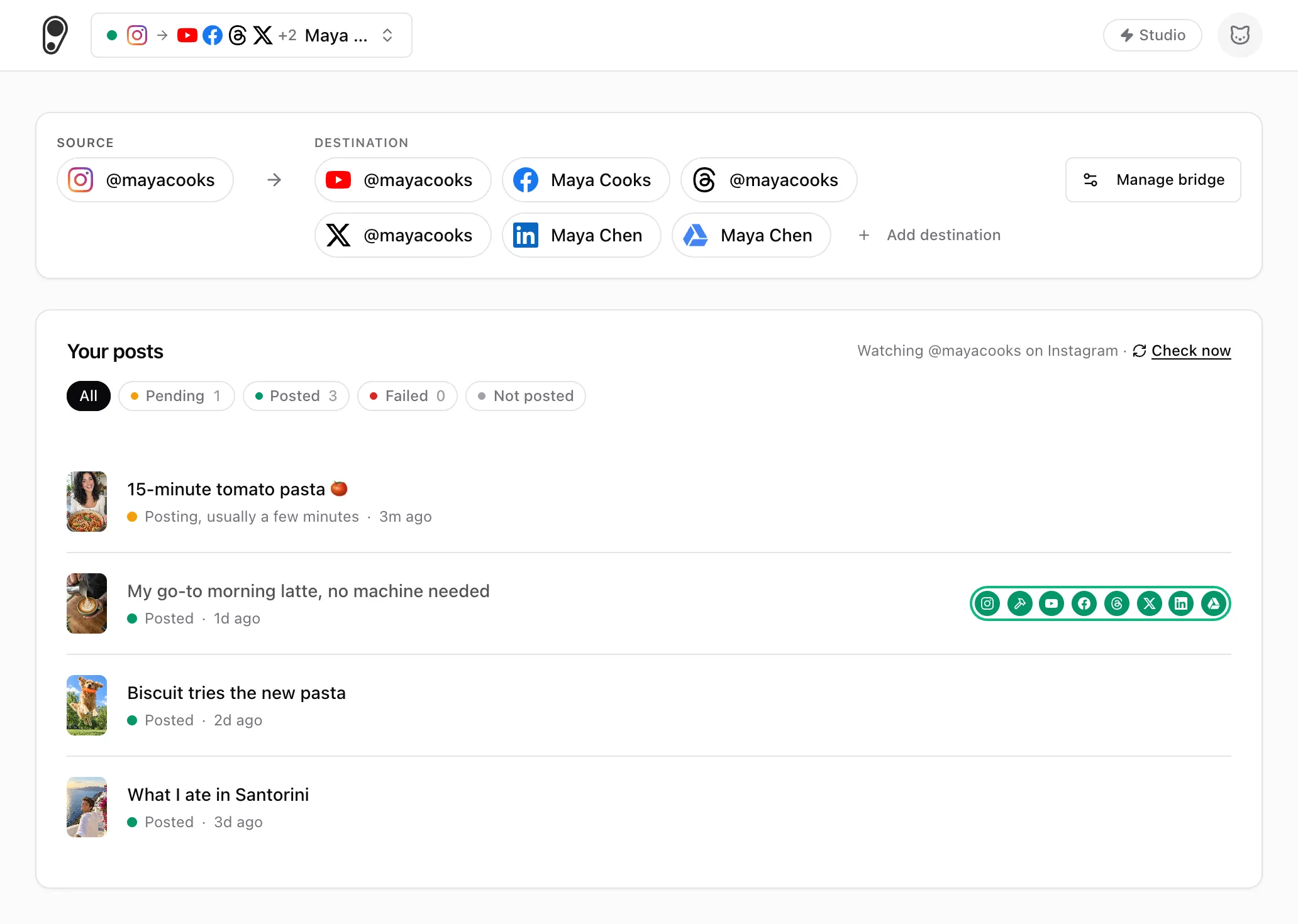
Task: Open Studio from the header
Action: click(x=1152, y=35)
